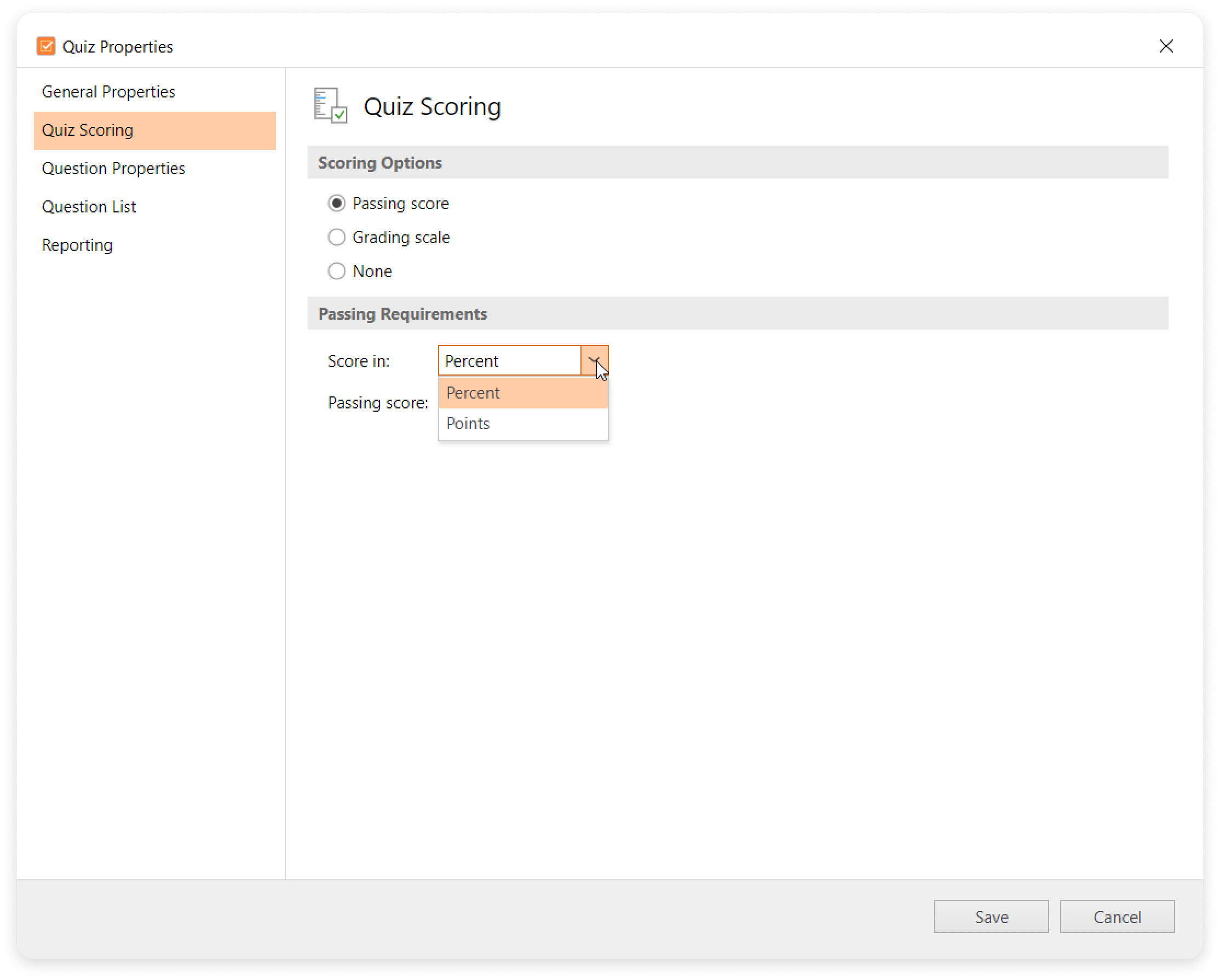Open the General Properties section

(x=108, y=91)
